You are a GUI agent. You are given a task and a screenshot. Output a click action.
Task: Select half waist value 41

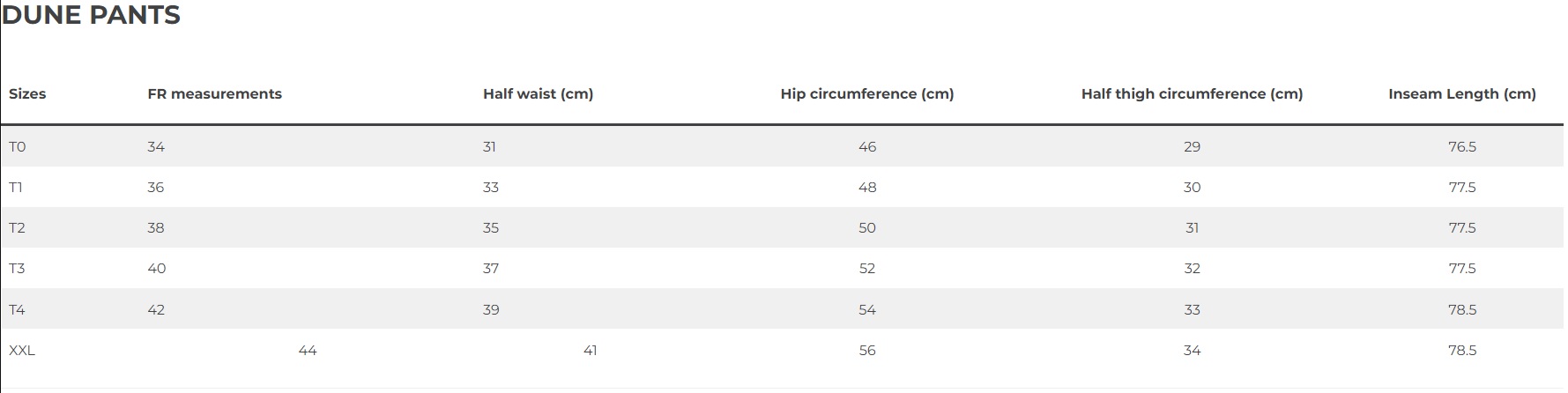tap(591, 350)
